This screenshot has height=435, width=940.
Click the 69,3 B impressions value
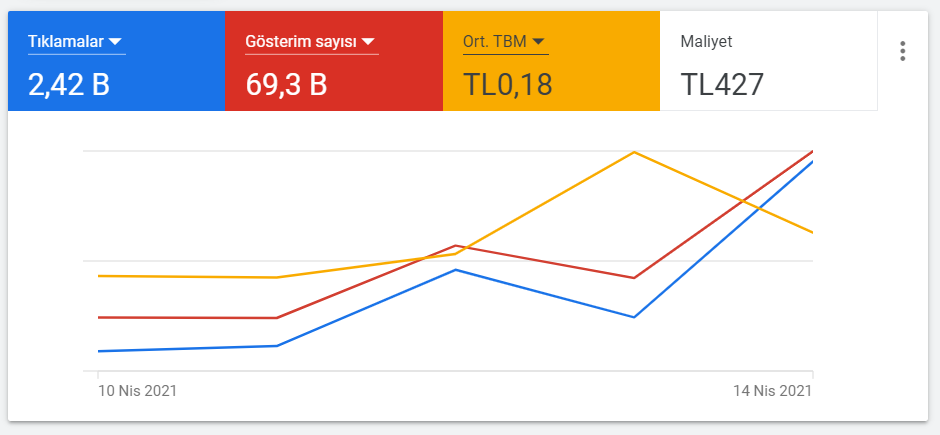(286, 84)
